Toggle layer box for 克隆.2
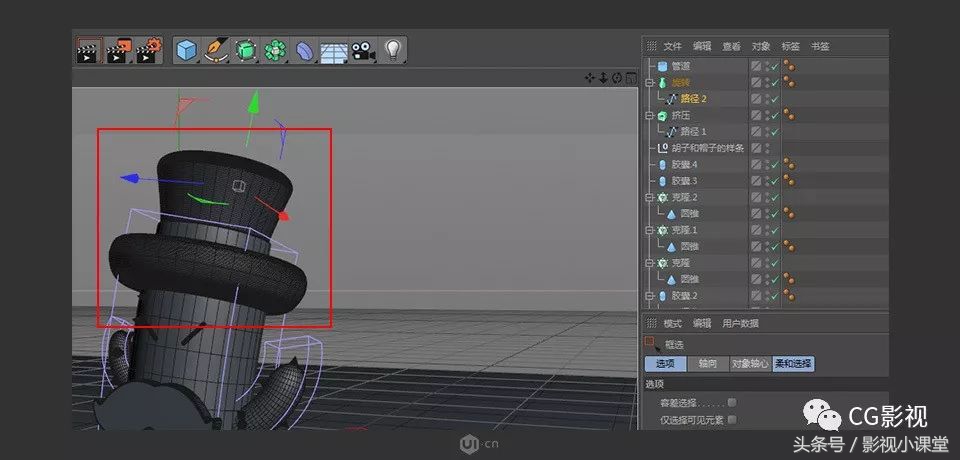 coord(757,197)
